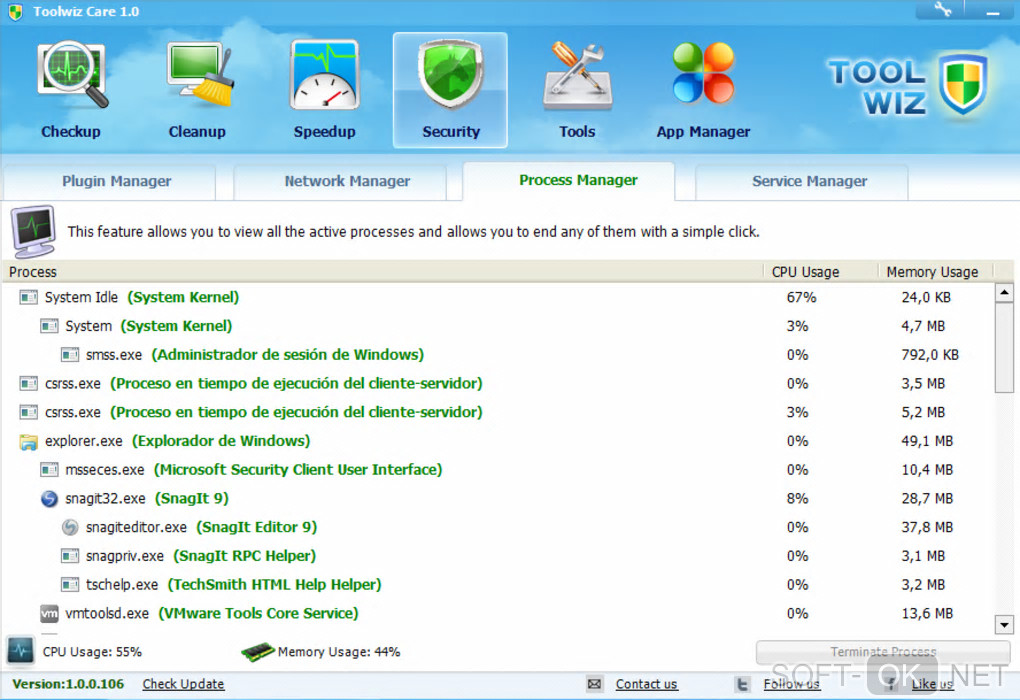Click the Memory Usage: 44% status text
The width and height of the screenshot is (1020, 700).
click(339, 652)
